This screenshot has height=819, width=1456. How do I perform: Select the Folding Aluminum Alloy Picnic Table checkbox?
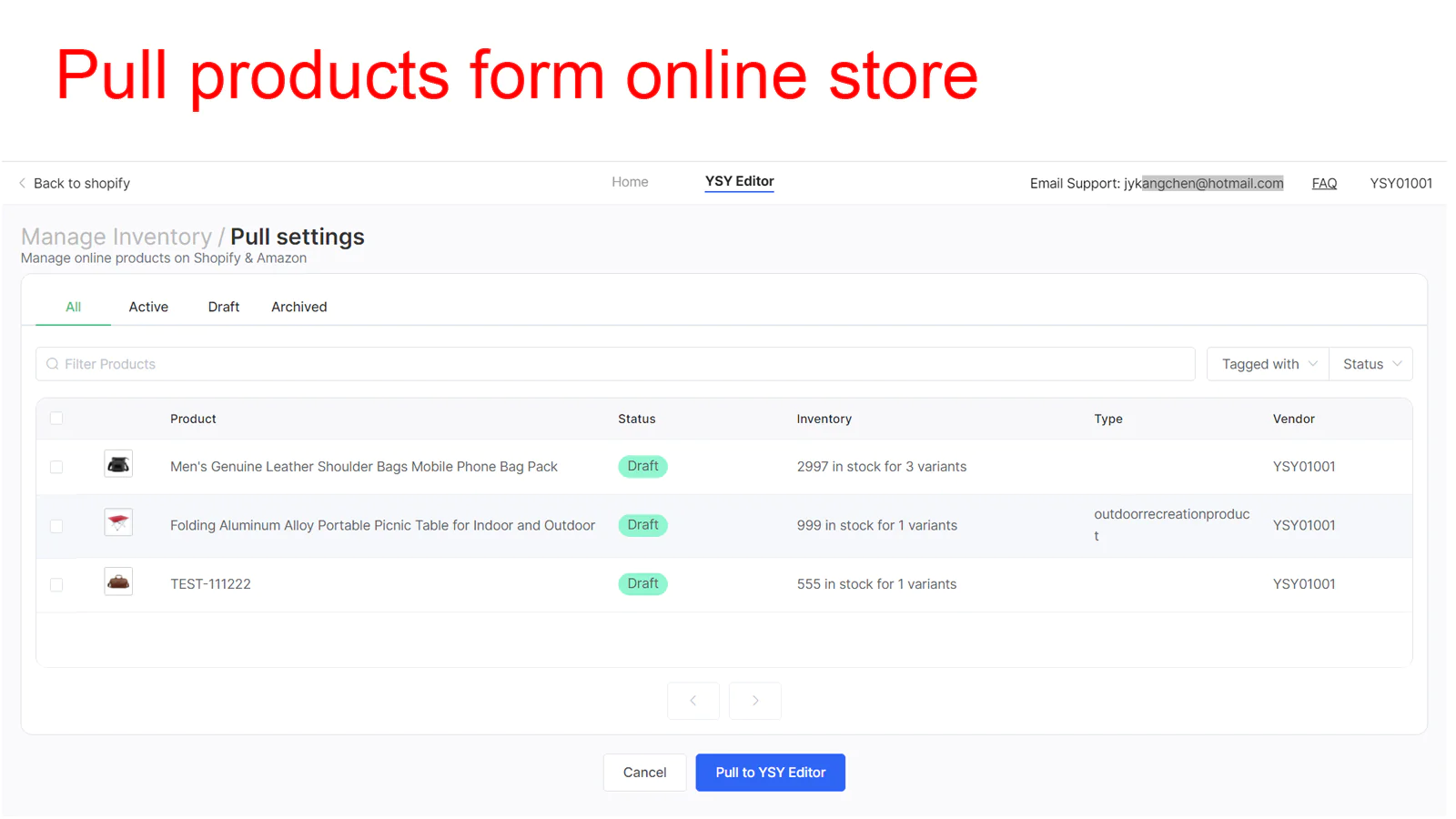56,526
